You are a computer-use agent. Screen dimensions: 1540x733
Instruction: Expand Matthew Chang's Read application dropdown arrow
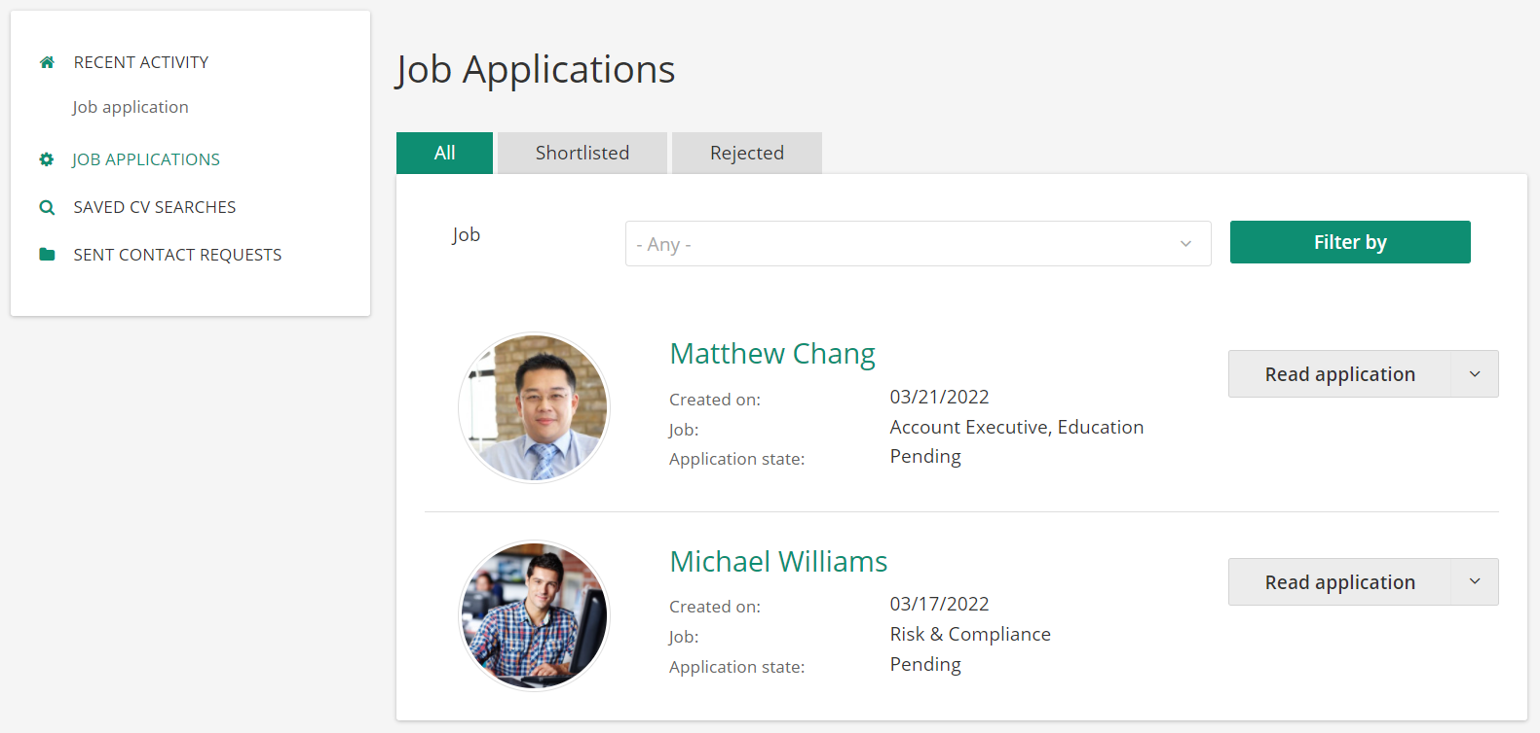pos(1474,373)
